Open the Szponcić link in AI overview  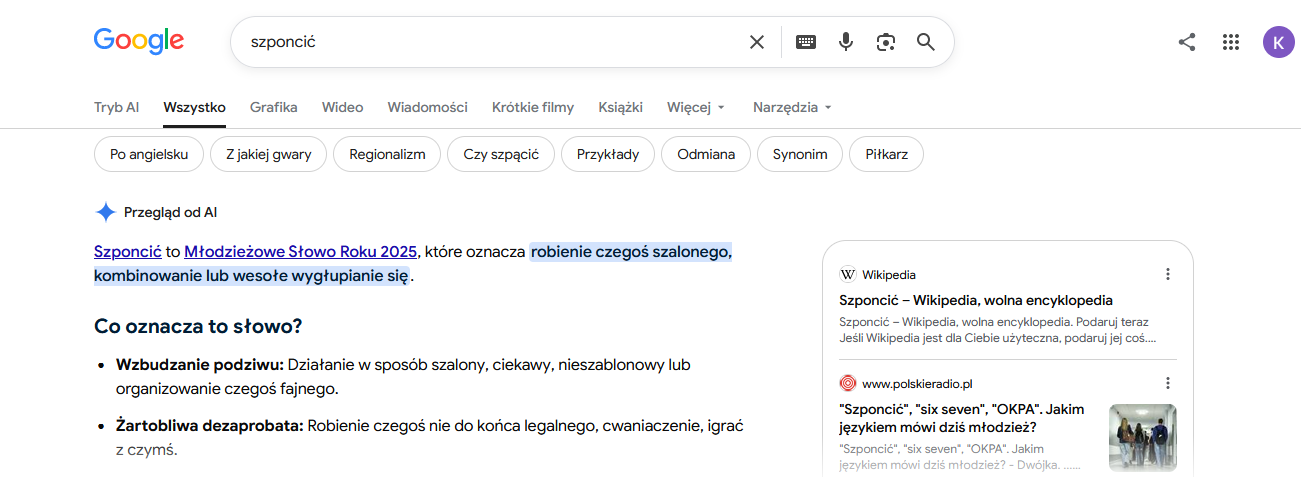click(x=128, y=252)
